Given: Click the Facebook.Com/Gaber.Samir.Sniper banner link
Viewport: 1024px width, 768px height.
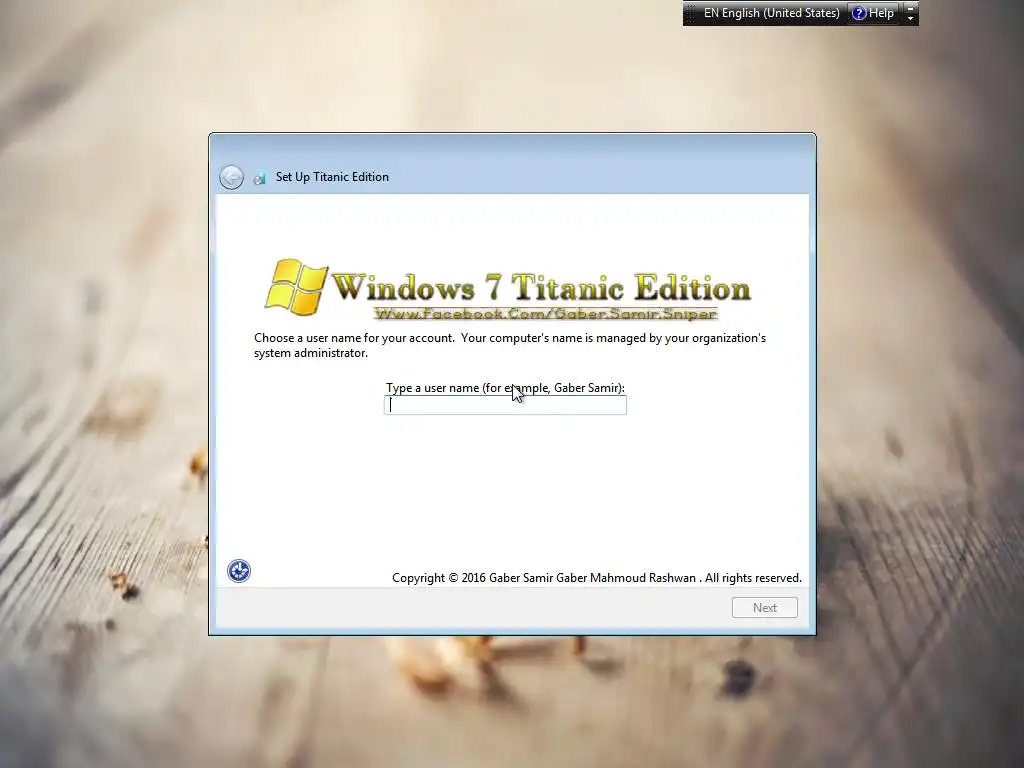Looking at the screenshot, I should pyautogui.click(x=545, y=314).
